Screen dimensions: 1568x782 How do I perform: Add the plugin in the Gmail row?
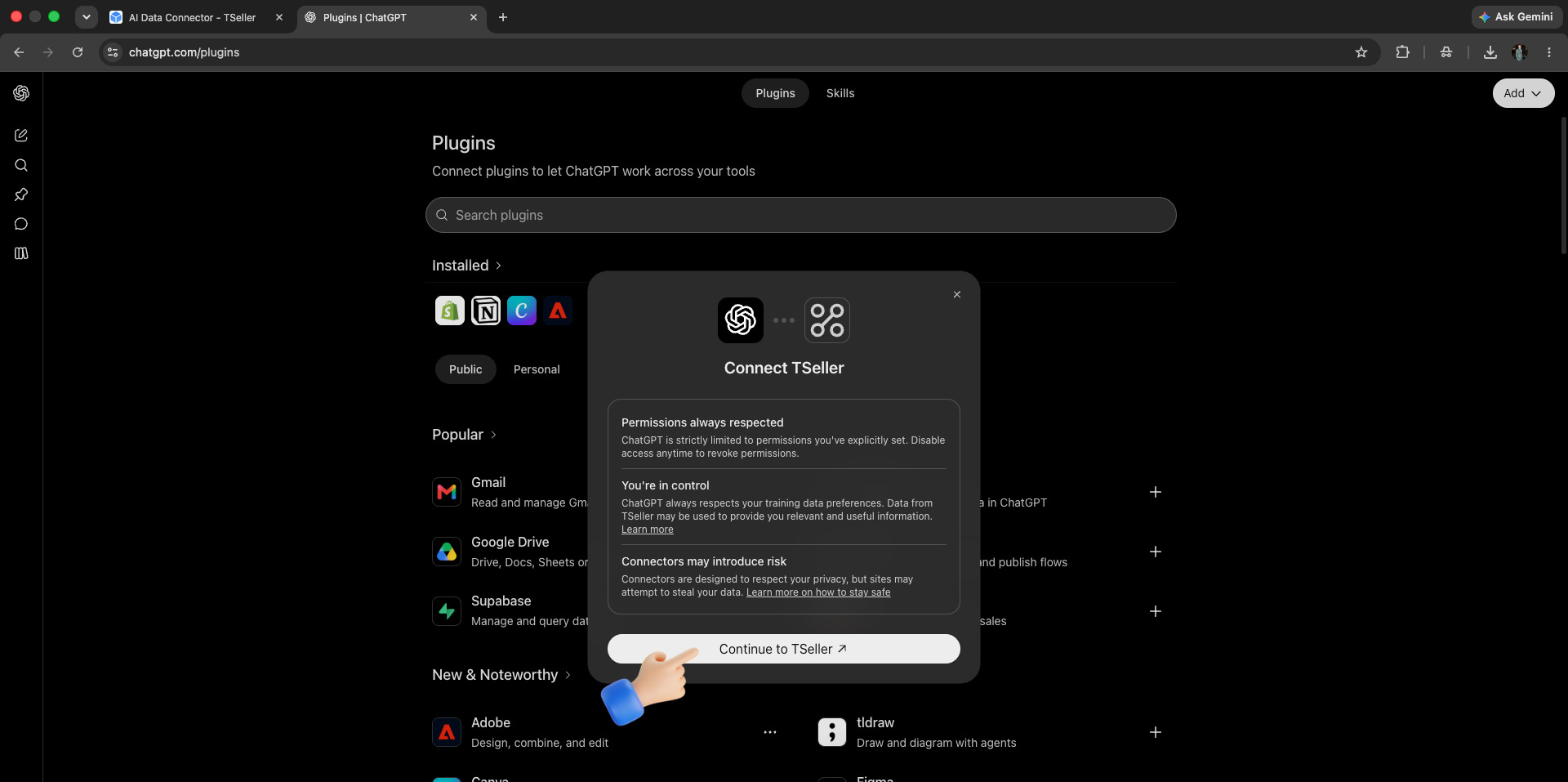1156,492
